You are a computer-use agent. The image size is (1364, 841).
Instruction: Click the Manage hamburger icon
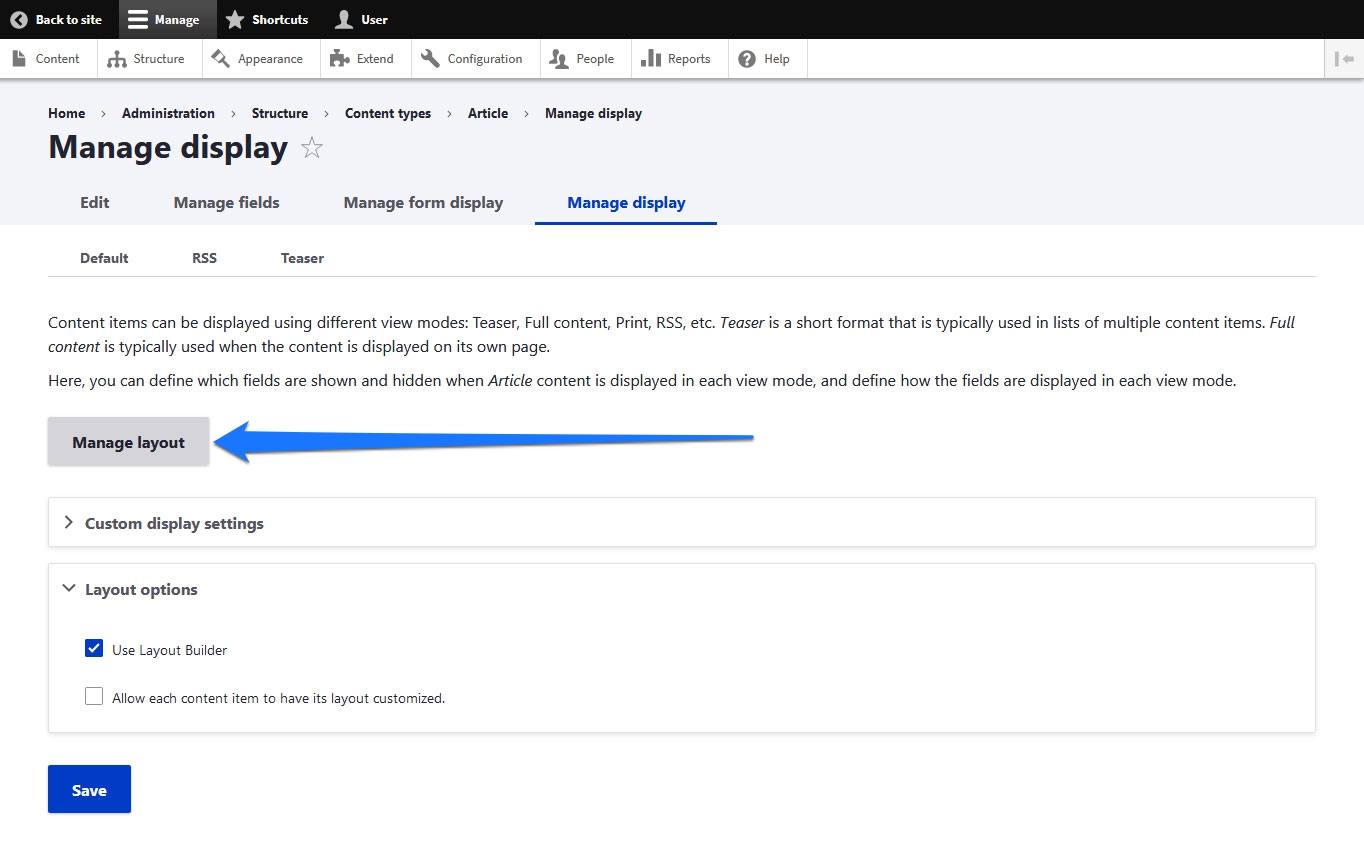tap(138, 19)
